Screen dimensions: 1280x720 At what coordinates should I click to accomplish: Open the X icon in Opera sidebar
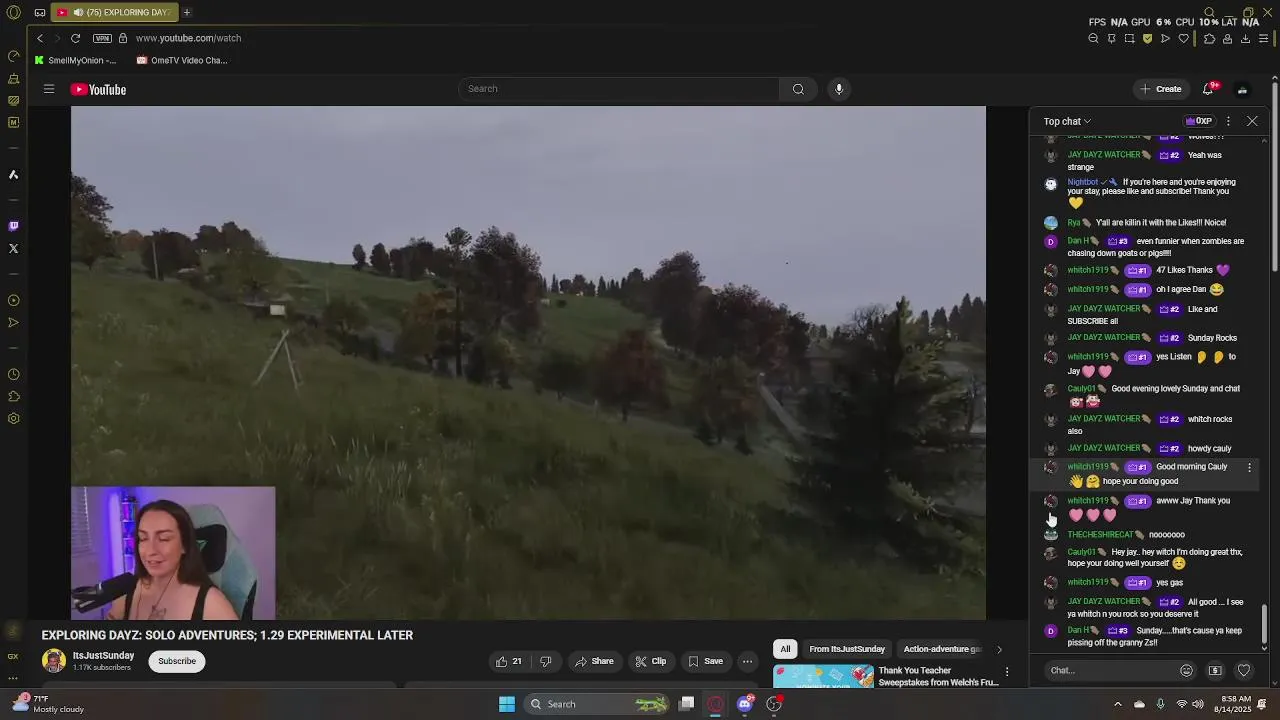click(x=13, y=248)
